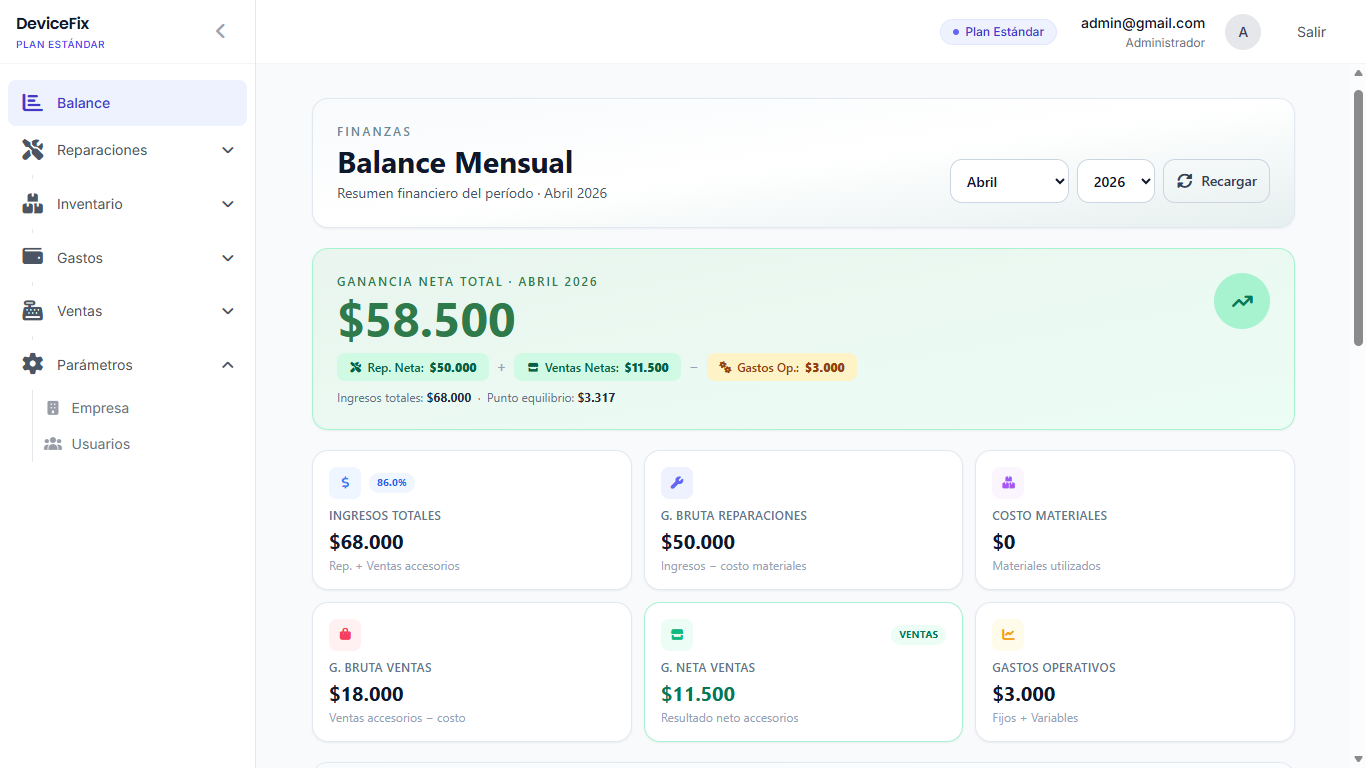Open the month dropdown showing Abril
Image resolution: width=1366 pixels, height=768 pixels.
(x=1009, y=181)
